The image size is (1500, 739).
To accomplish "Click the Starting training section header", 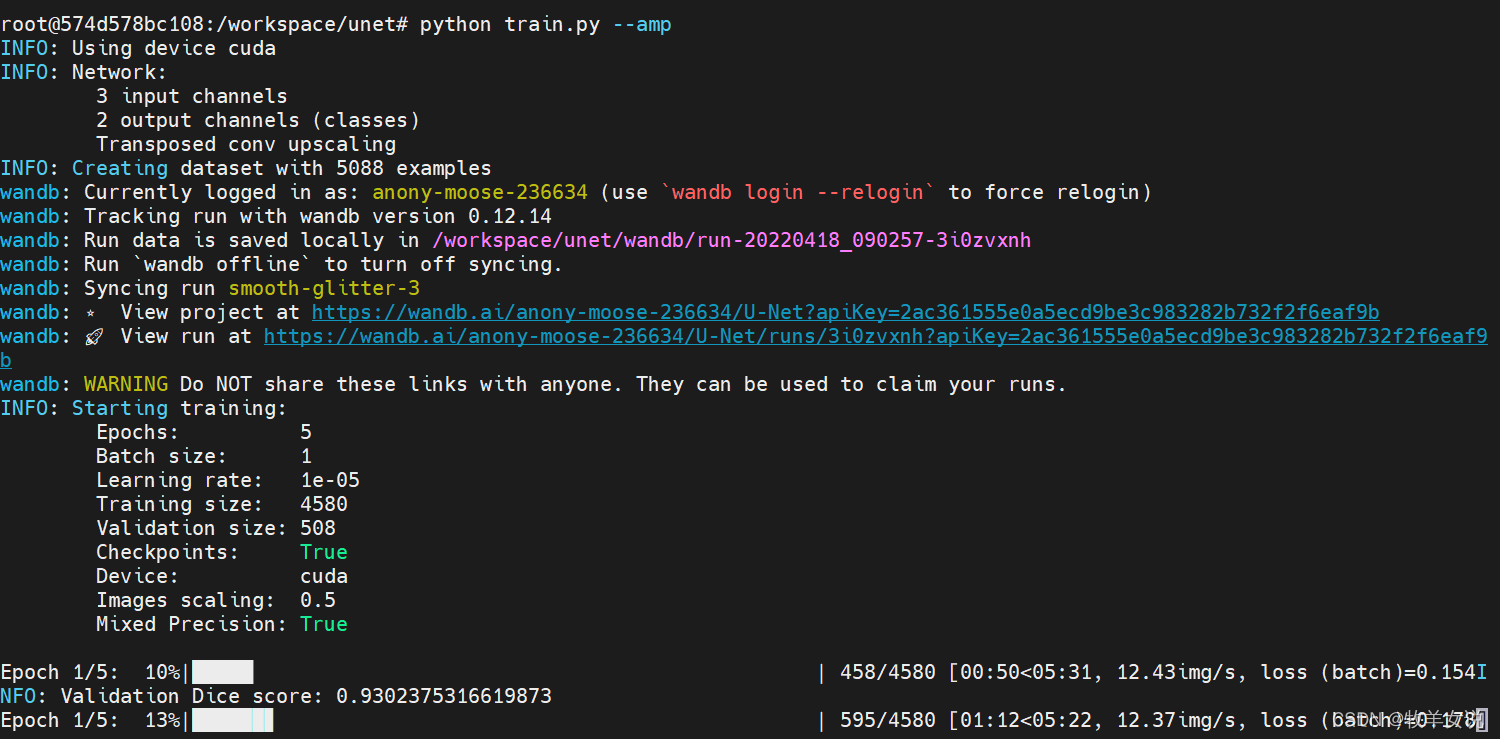I will pyautogui.click(x=179, y=408).
